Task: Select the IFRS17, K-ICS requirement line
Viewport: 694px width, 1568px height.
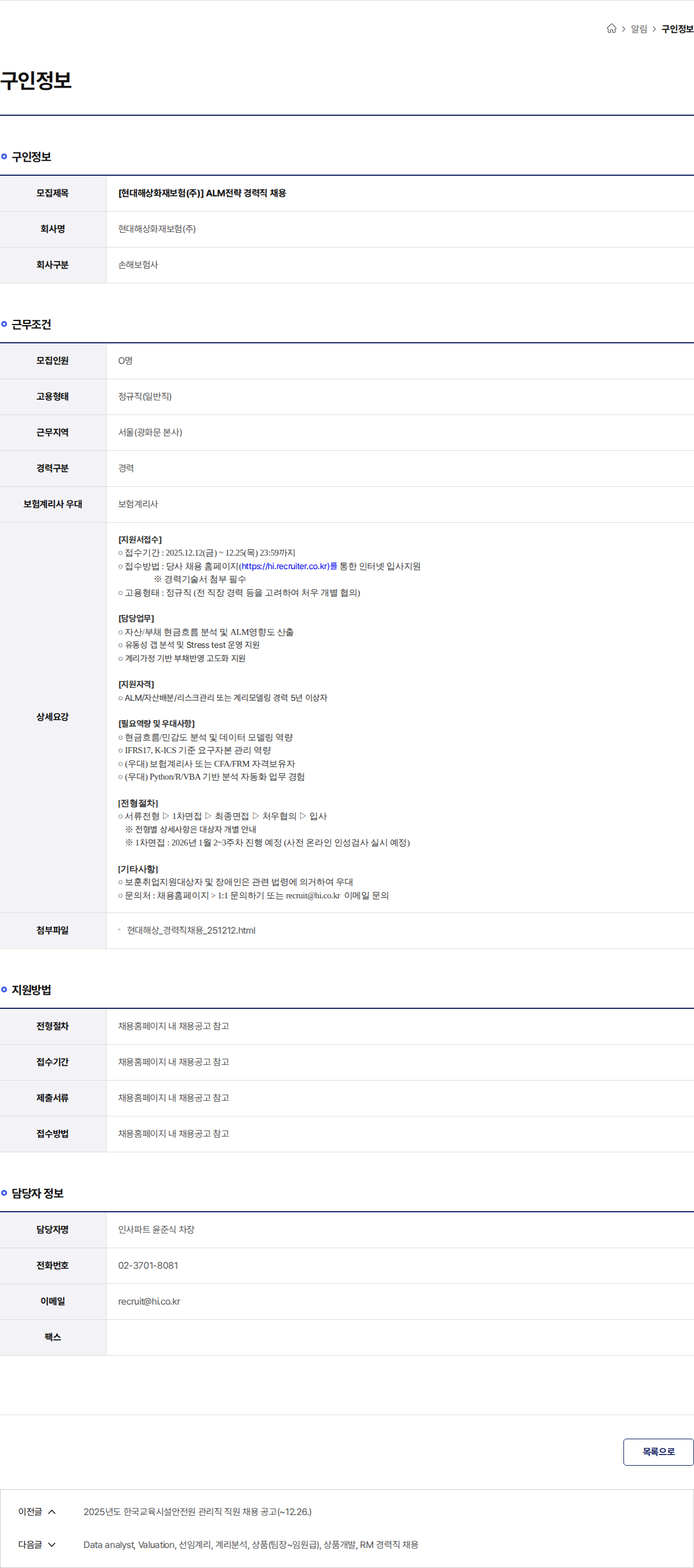Action: pos(195,751)
